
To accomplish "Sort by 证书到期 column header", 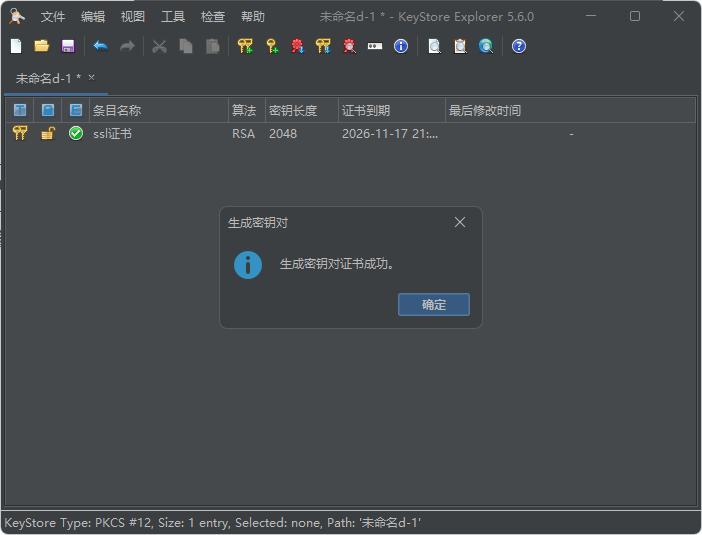I will tap(390, 110).
